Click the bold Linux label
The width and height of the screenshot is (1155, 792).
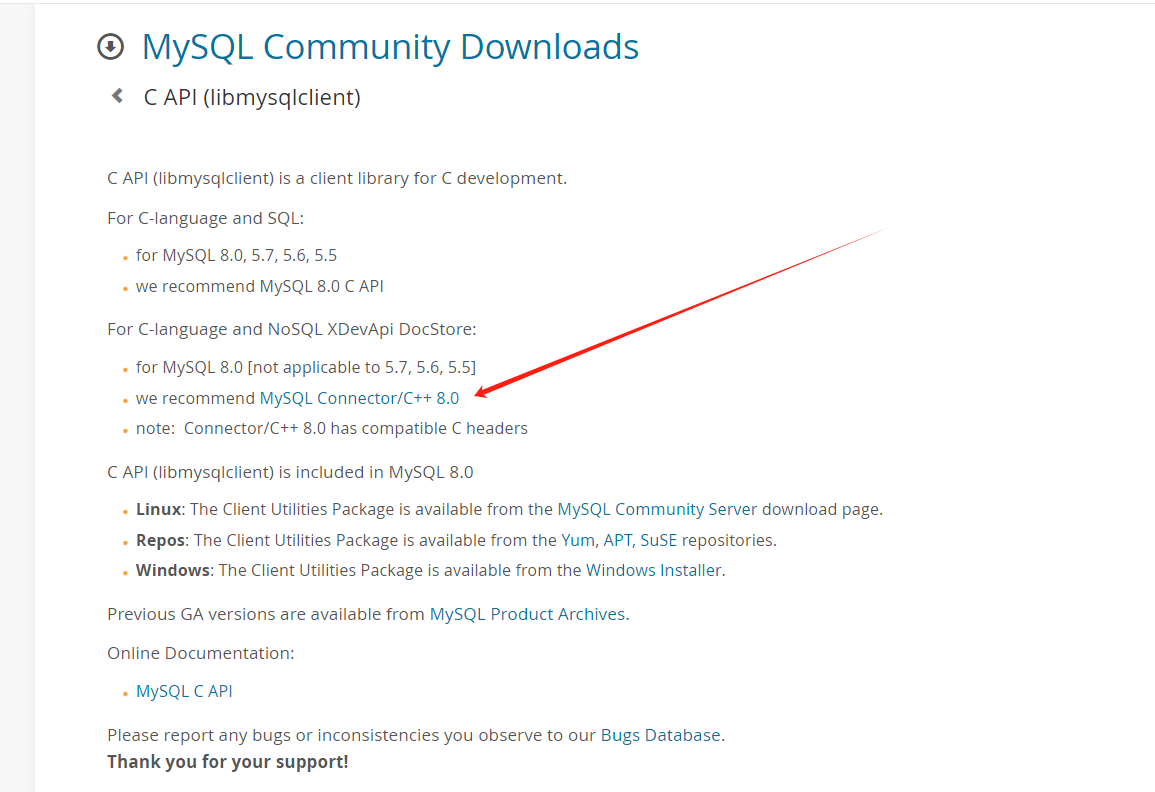pos(158,509)
